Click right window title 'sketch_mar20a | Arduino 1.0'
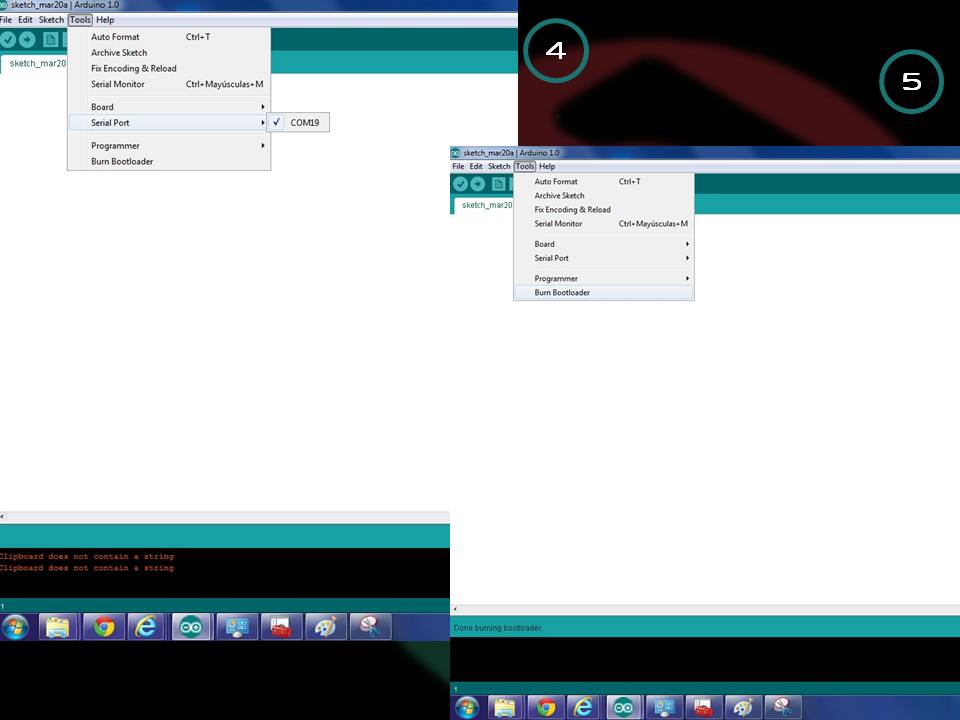Image resolution: width=960 pixels, height=720 pixels. 511,153
